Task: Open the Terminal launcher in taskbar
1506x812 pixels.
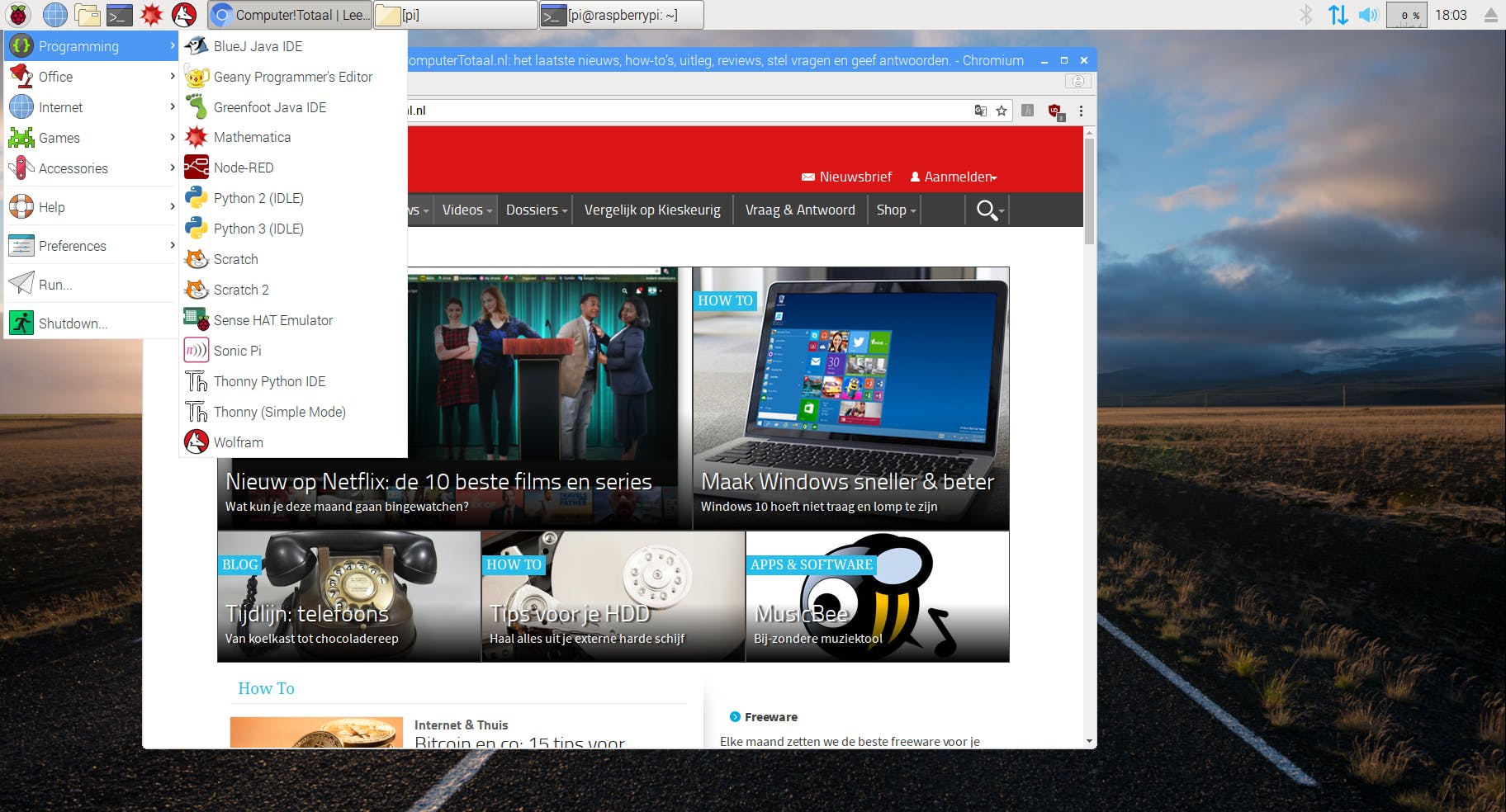Action: click(x=119, y=14)
